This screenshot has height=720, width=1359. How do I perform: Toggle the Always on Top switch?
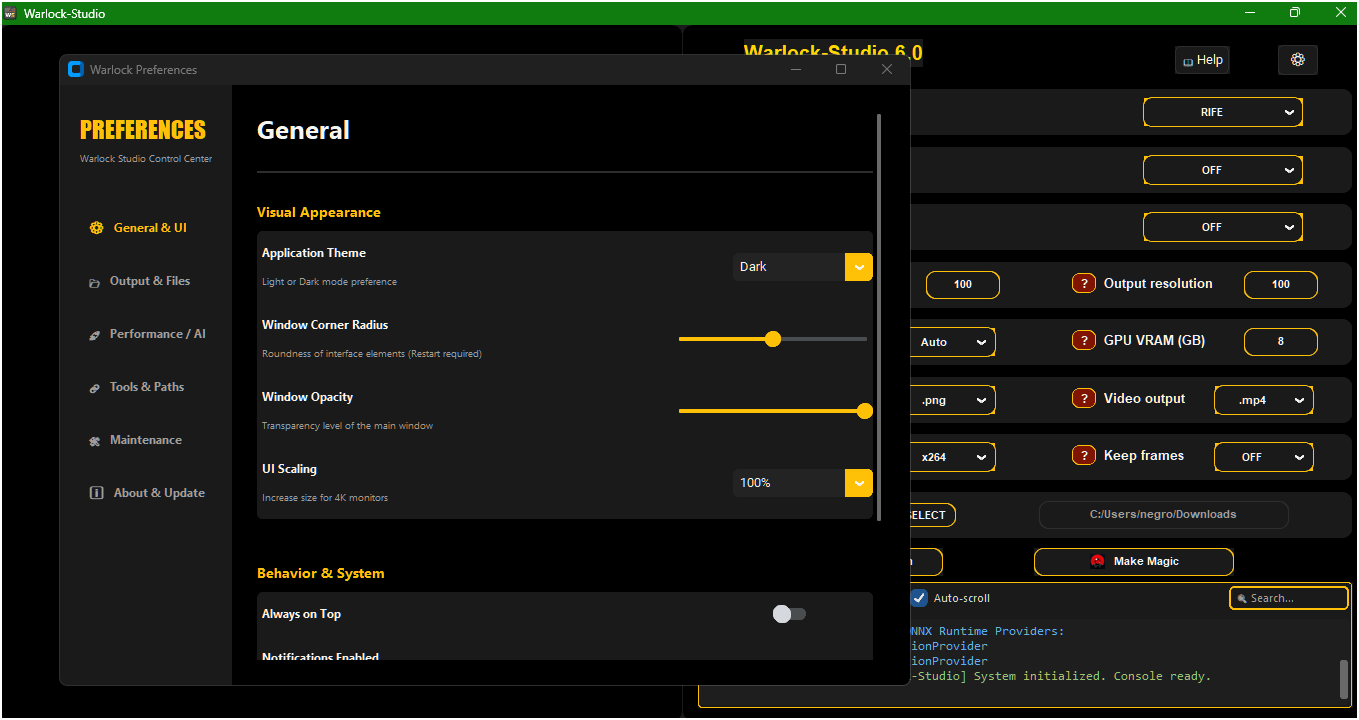pyautogui.click(x=789, y=614)
